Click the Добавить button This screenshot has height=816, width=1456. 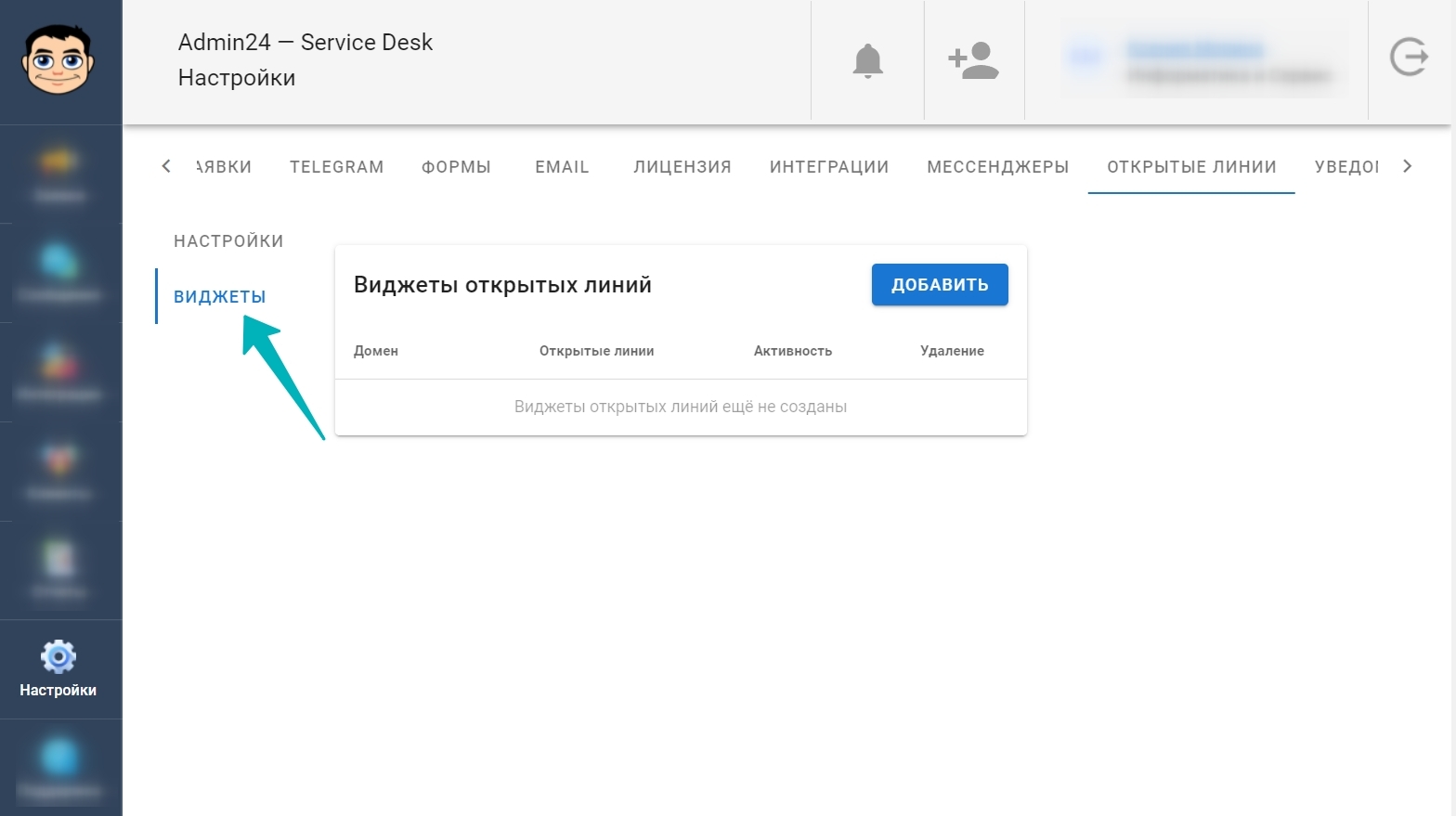[940, 285]
